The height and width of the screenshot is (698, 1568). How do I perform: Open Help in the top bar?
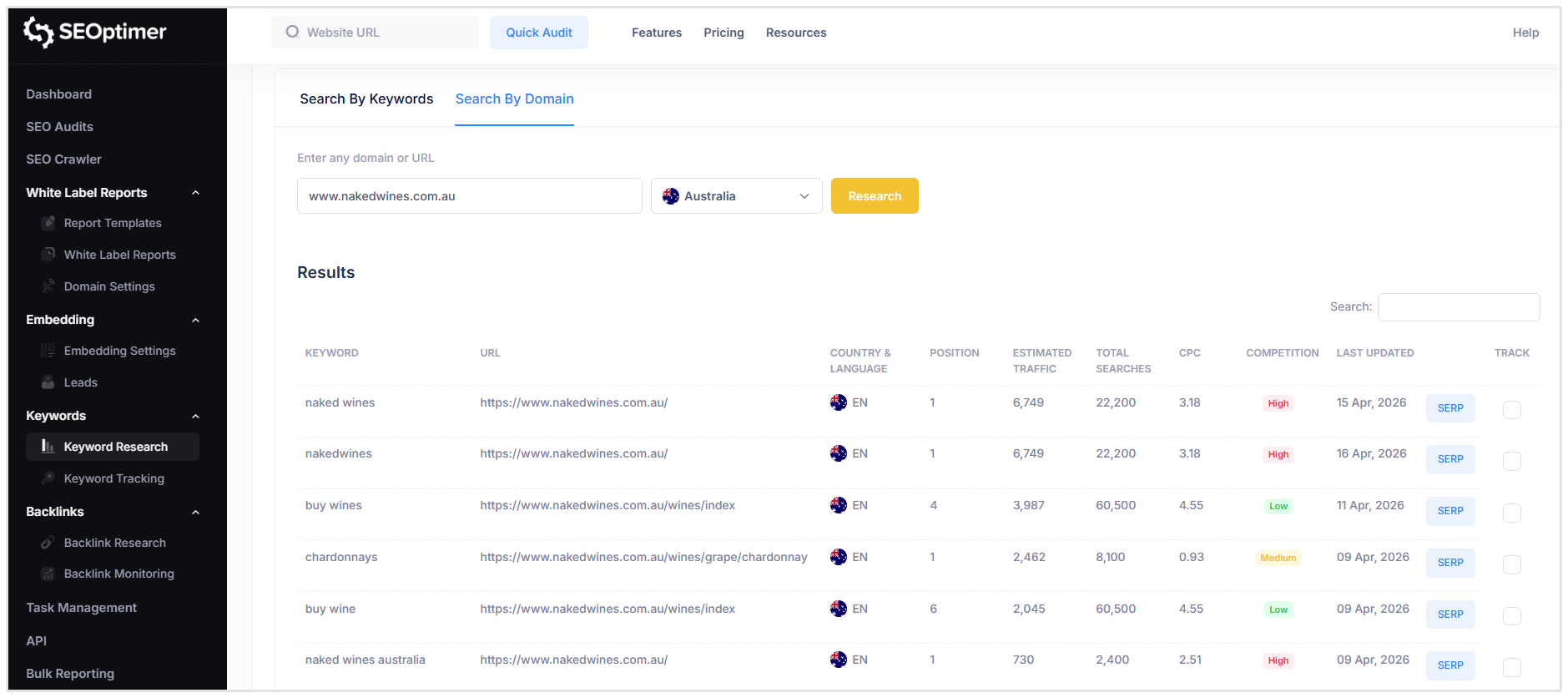[x=1525, y=33]
